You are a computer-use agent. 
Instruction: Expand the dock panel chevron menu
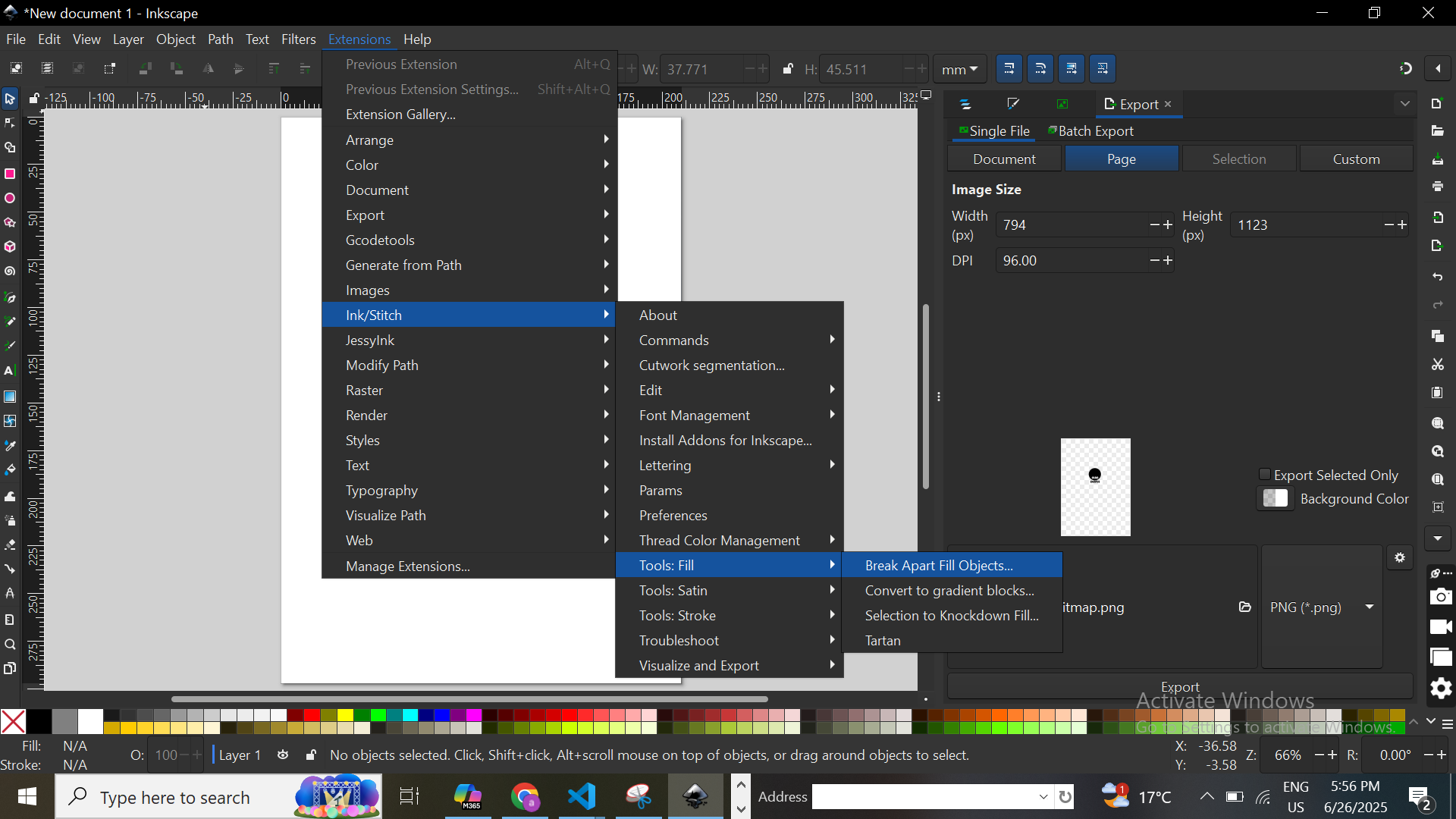[1405, 104]
